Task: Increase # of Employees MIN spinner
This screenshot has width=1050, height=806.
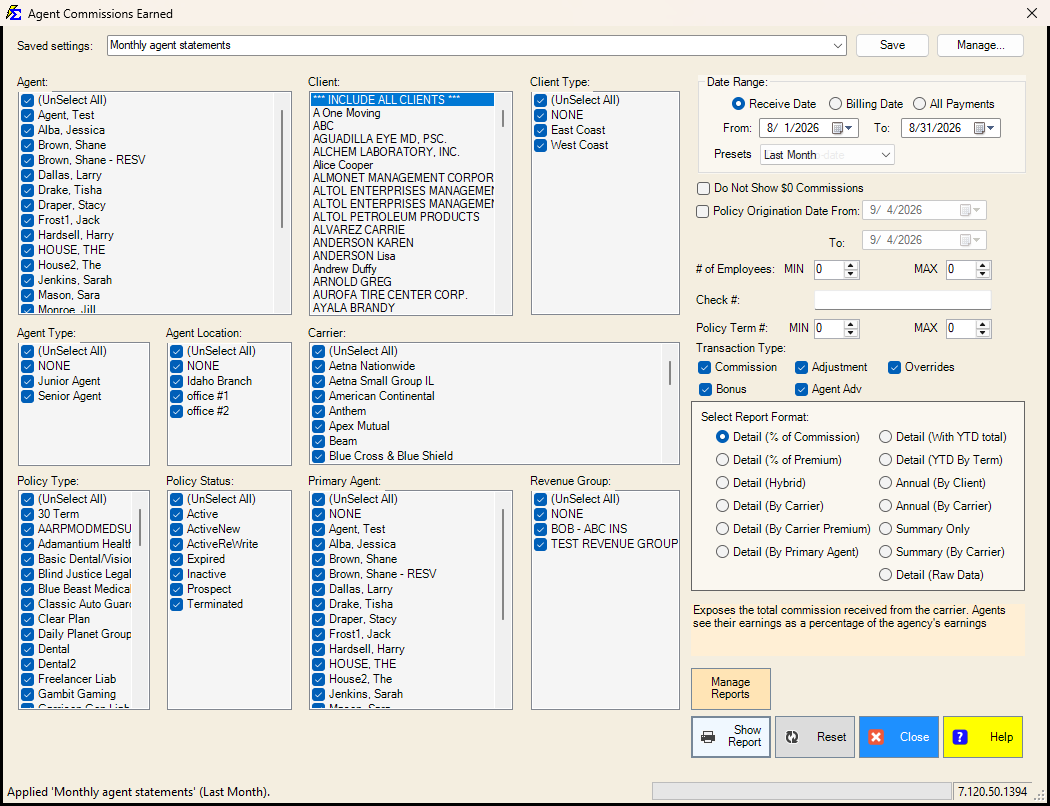Action: (x=851, y=266)
